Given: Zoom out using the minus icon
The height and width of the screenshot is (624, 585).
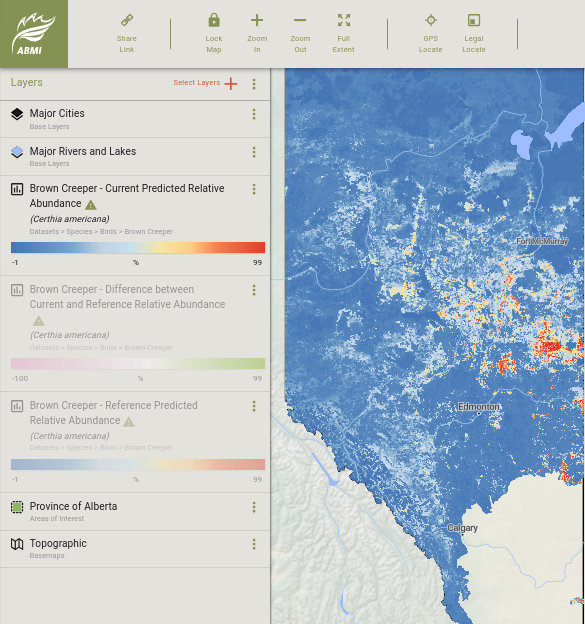Looking at the screenshot, I should pos(300,20).
